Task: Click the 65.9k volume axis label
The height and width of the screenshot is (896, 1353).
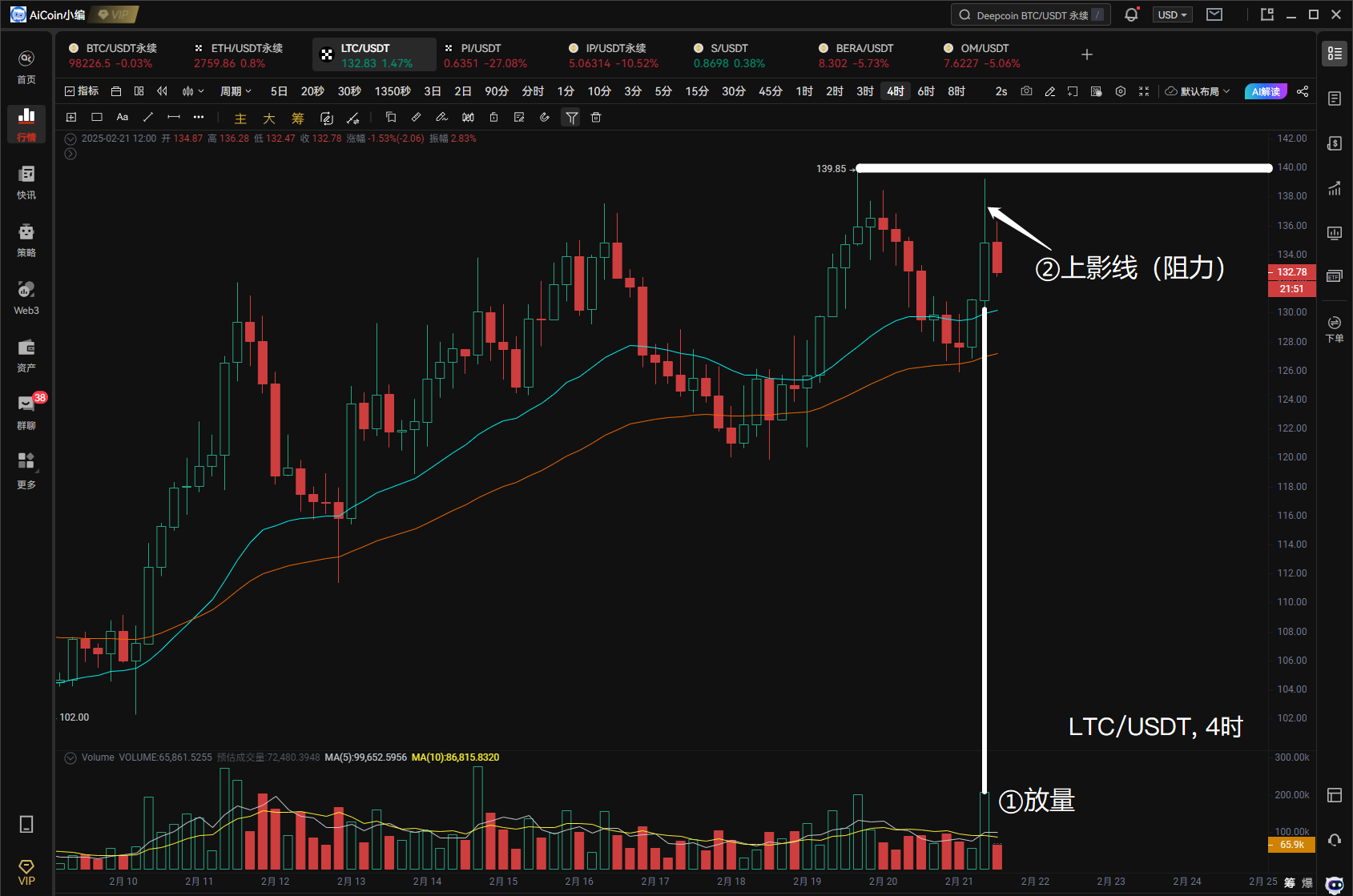Action: coord(1291,845)
